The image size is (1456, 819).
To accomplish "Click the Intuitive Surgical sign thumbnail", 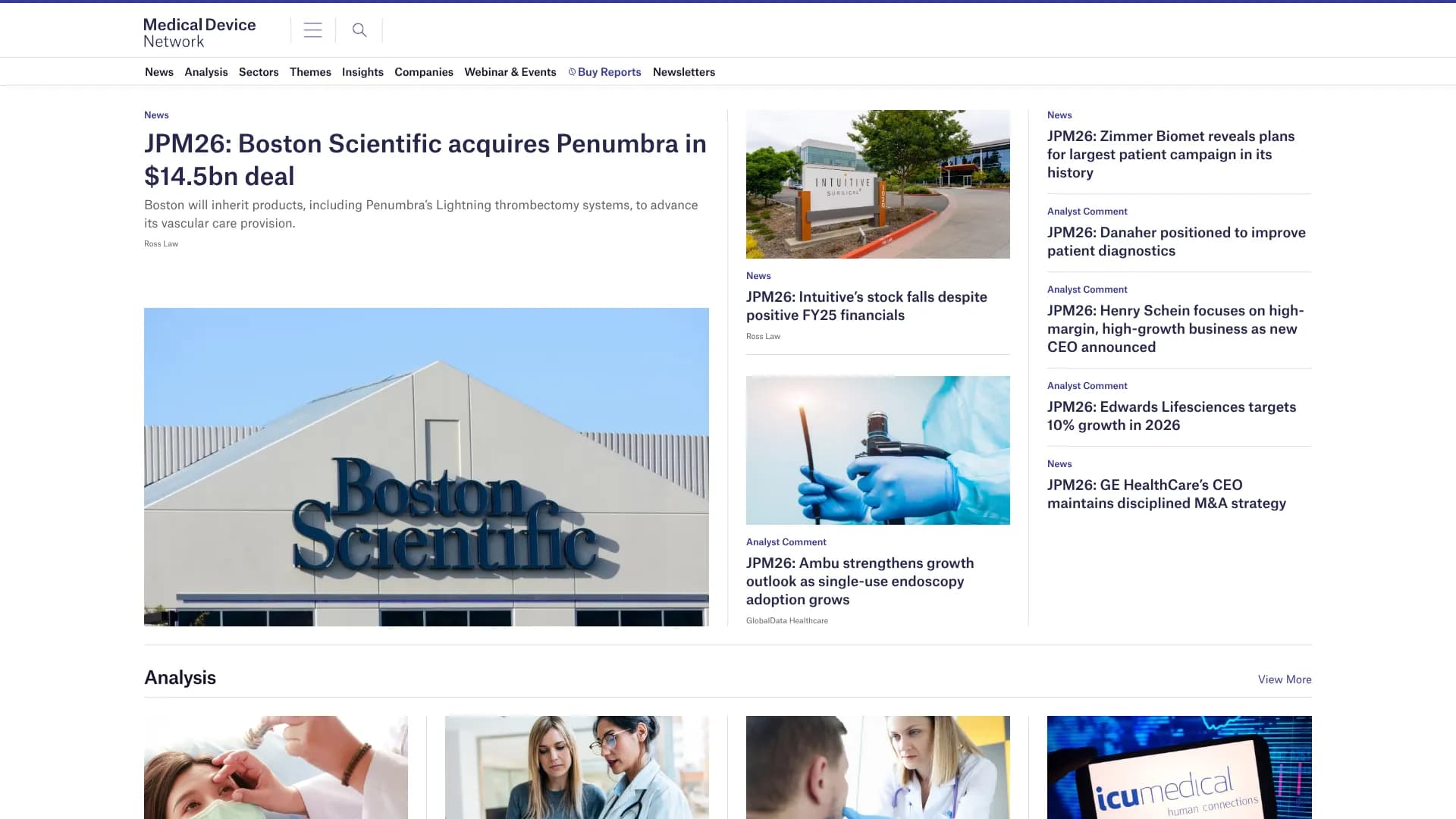I will point(878,184).
